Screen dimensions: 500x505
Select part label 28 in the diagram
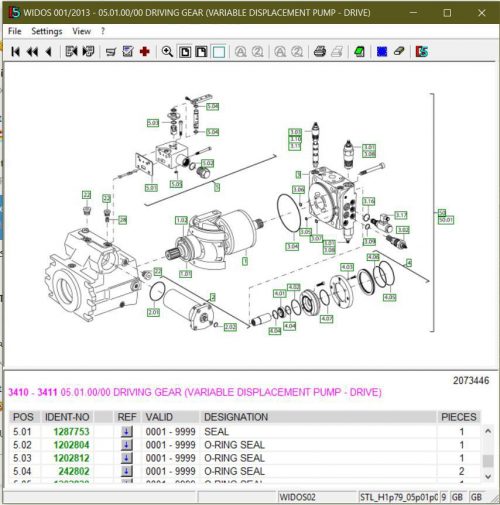pyautogui.click(x=123, y=220)
